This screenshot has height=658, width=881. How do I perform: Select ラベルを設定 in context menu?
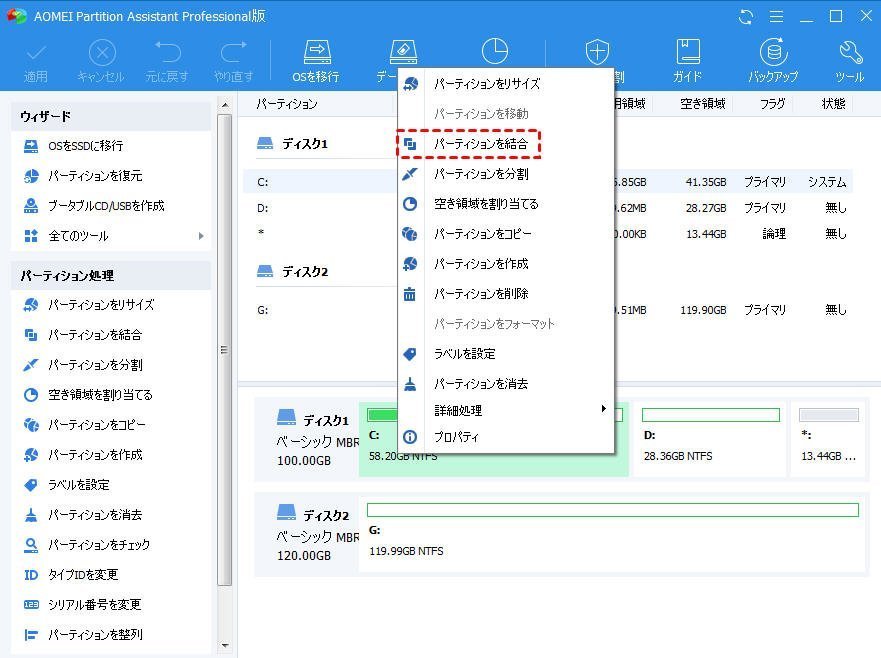point(505,353)
